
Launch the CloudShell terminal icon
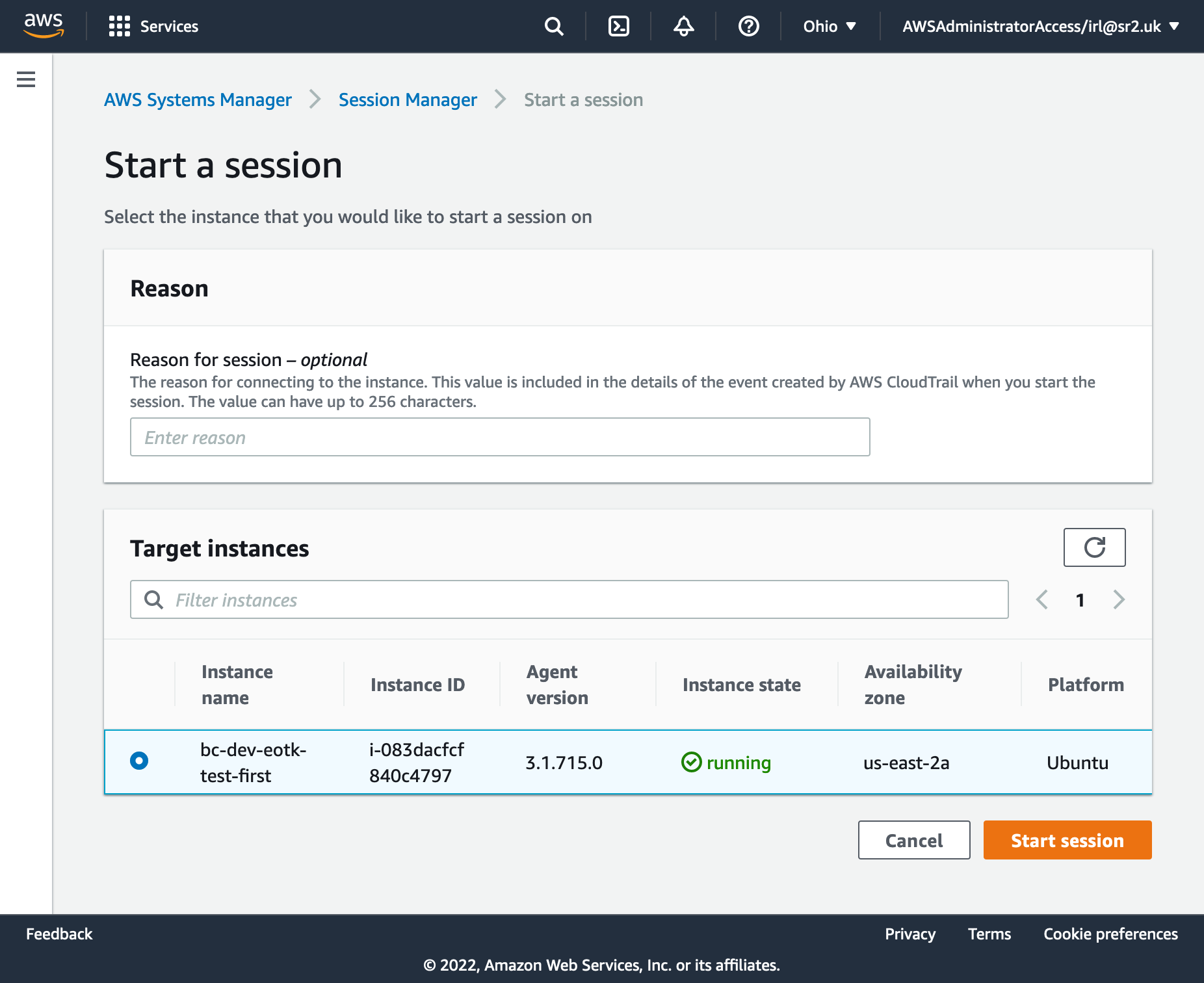pos(618,26)
